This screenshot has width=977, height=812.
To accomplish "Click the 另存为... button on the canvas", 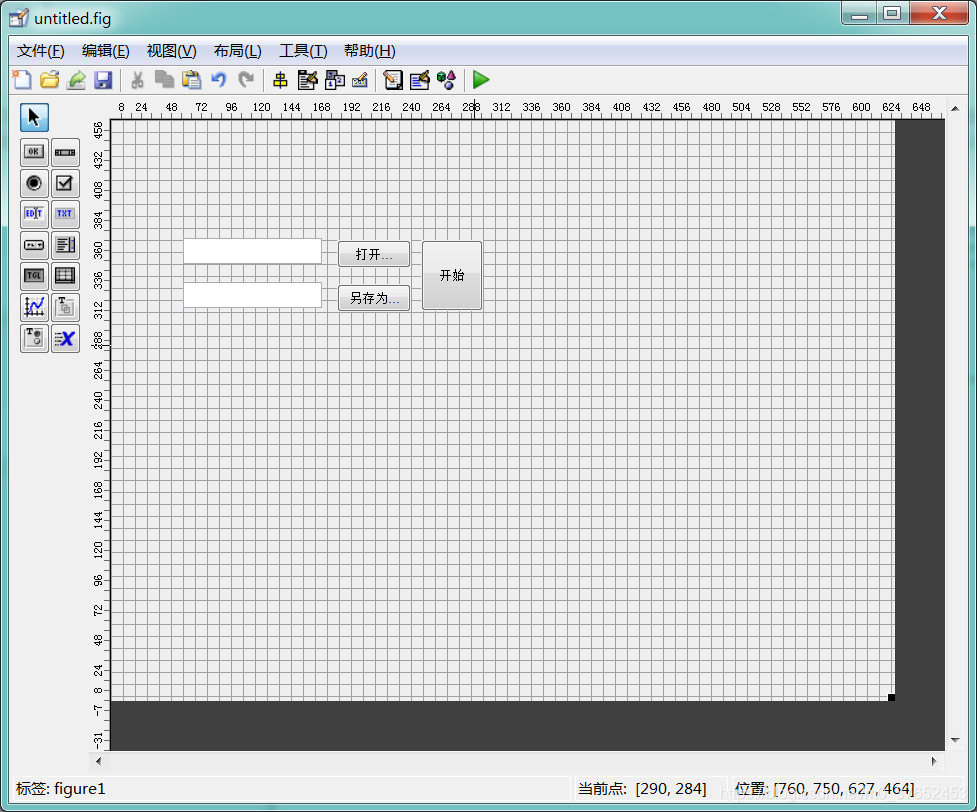I will click(x=374, y=298).
